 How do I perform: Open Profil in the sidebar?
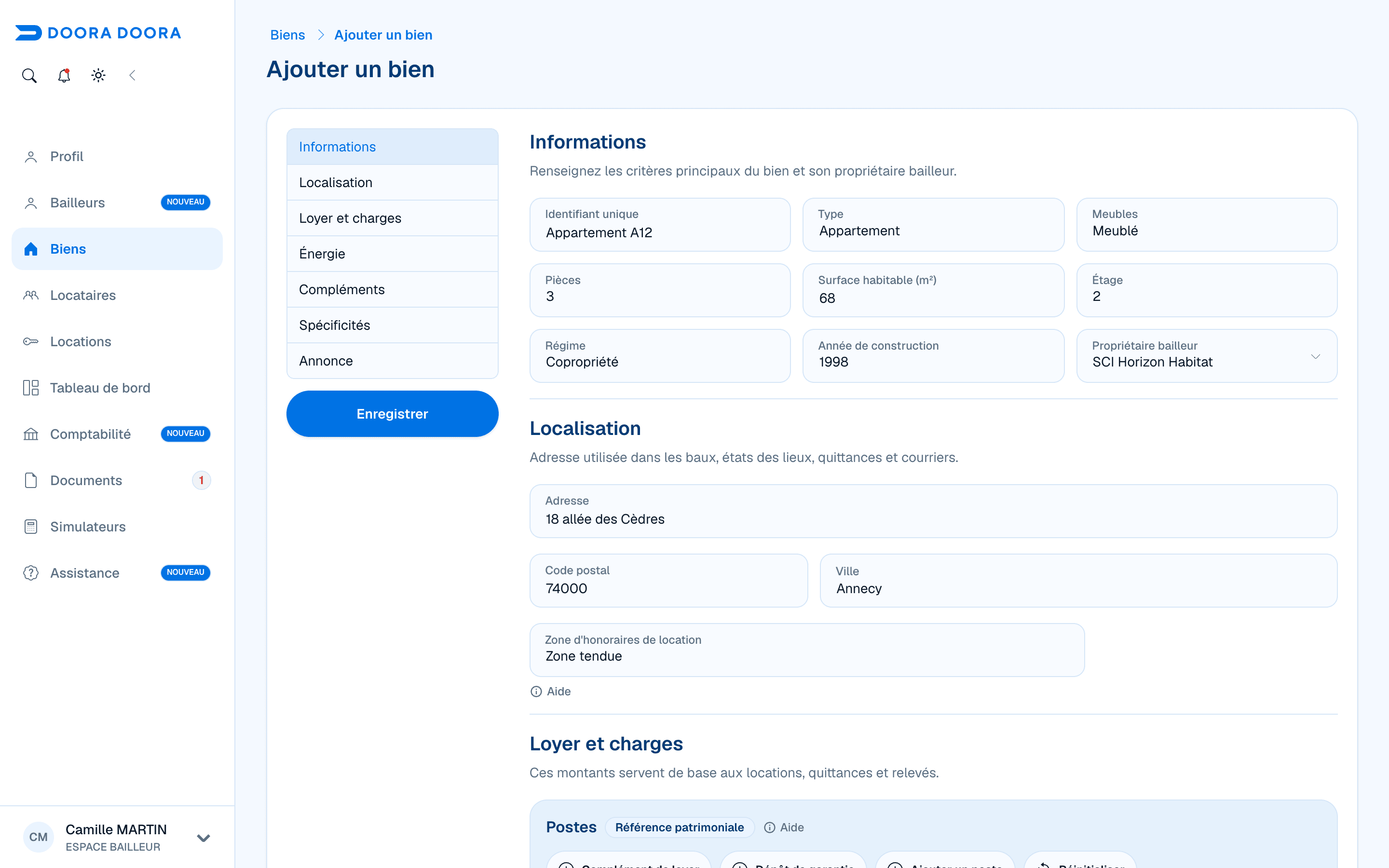(x=117, y=157)
